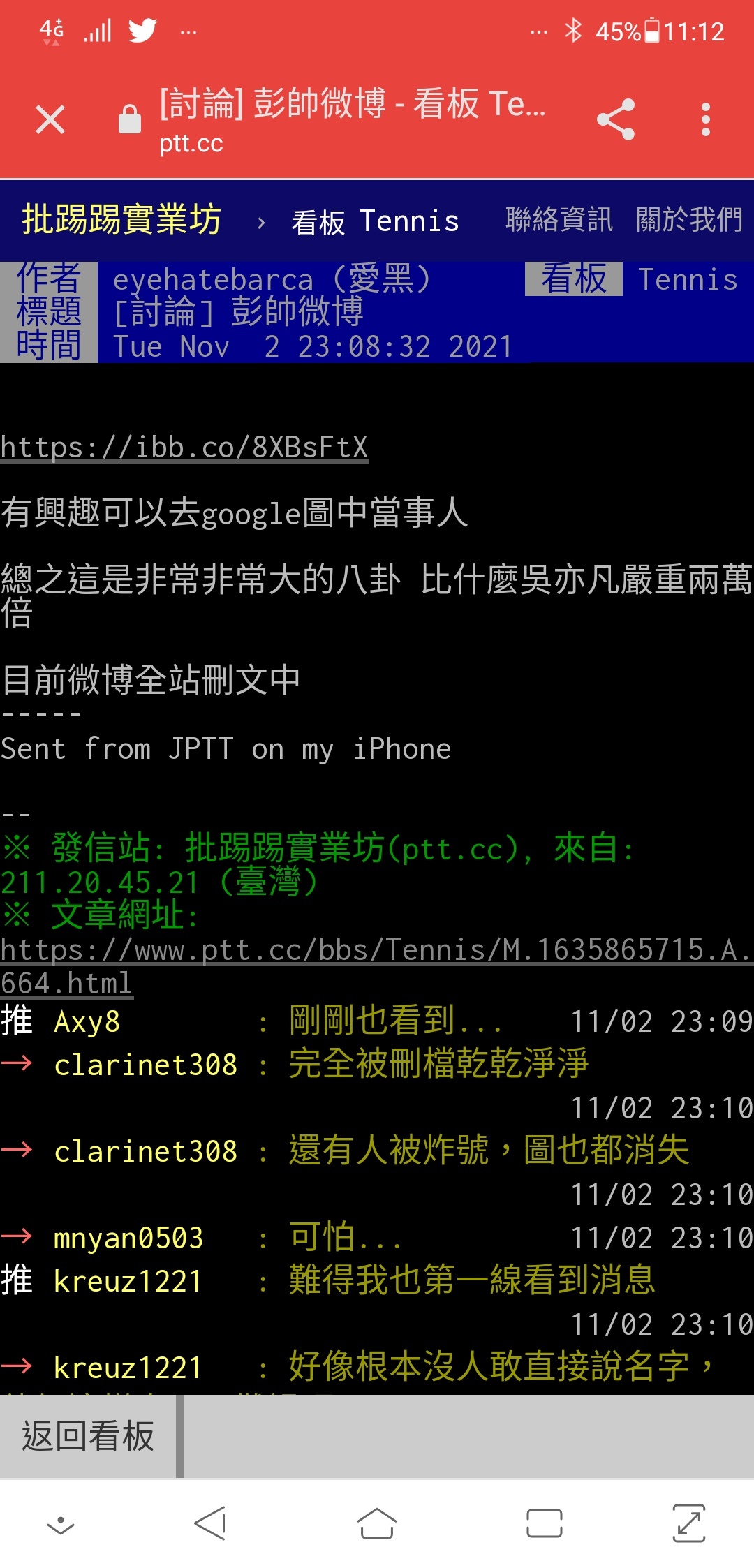
Task: Open 聯絡資訊 menu item
Action: [x=559, y=221]
